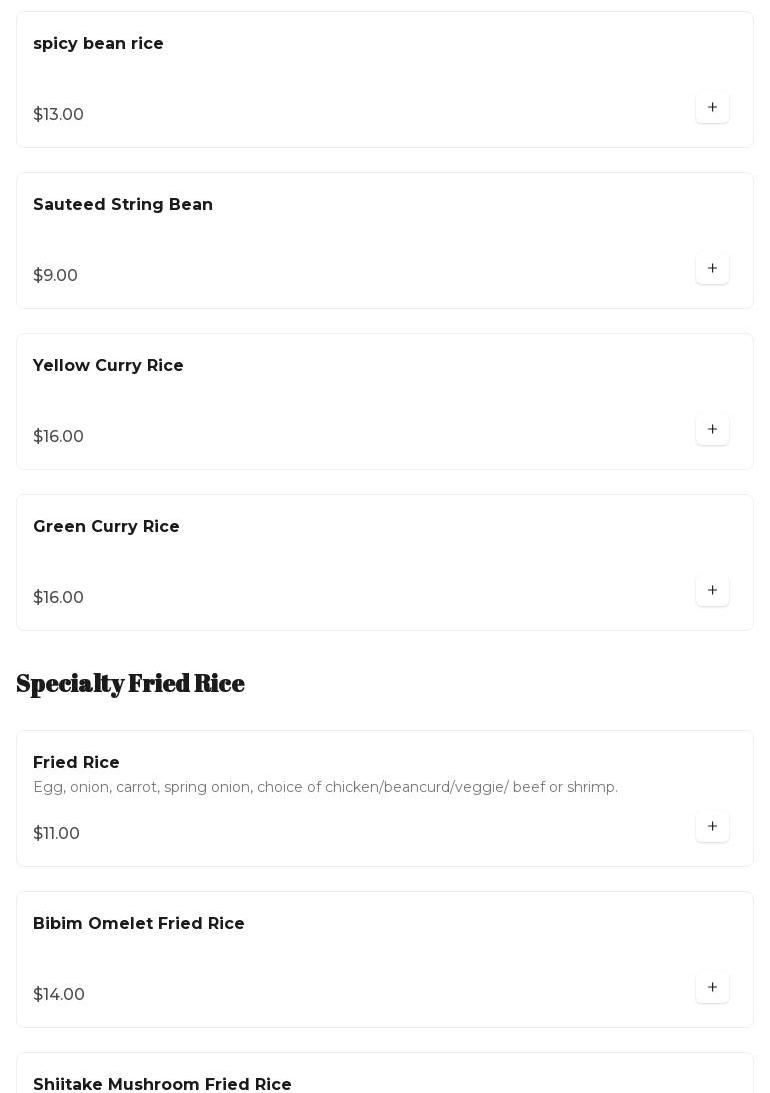Click the Fried Rice ingredients description
The height and width of the screenshot is (1093, 770).
pyautogui.click(x=325, y=787)
